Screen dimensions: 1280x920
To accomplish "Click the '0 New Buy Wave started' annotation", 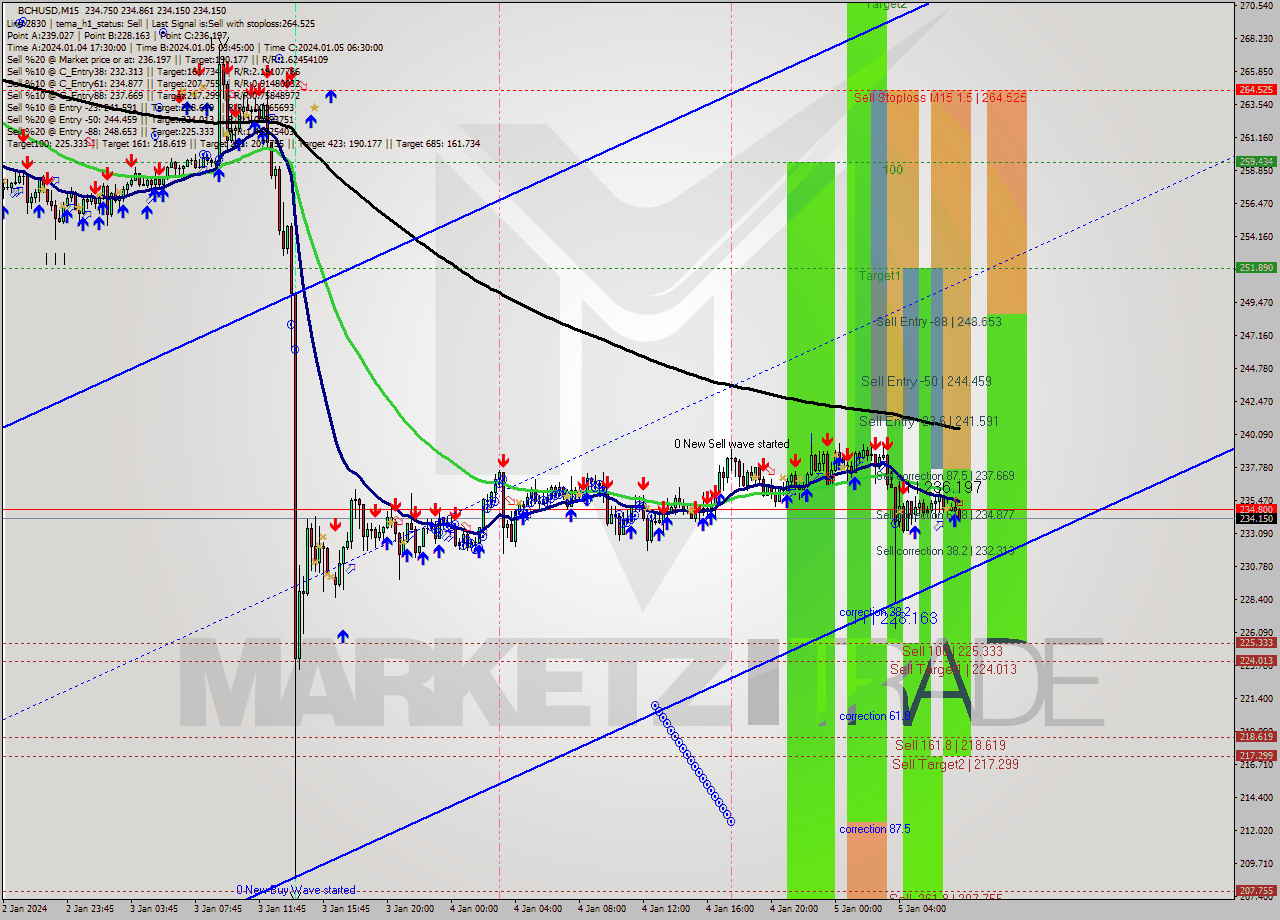I will (x=296, y=890).
